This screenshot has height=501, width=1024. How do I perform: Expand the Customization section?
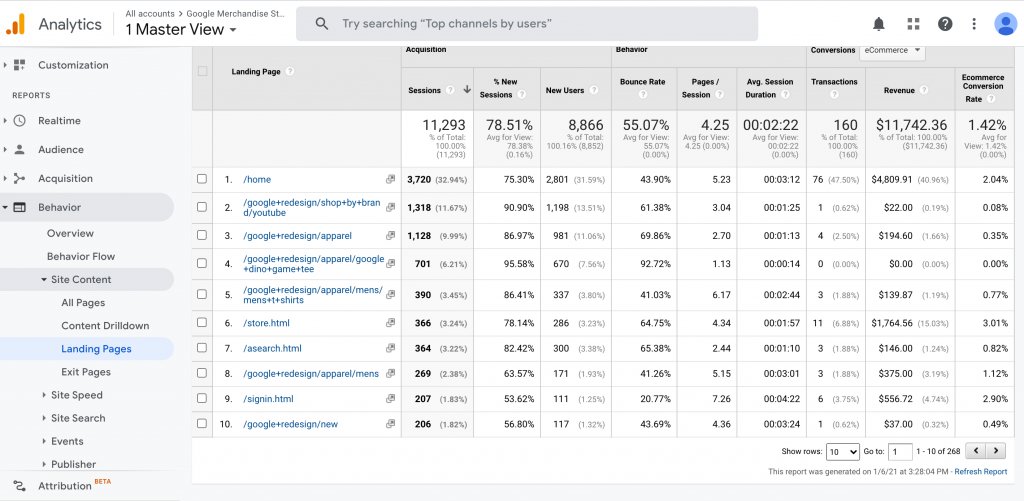coord(5,65)
